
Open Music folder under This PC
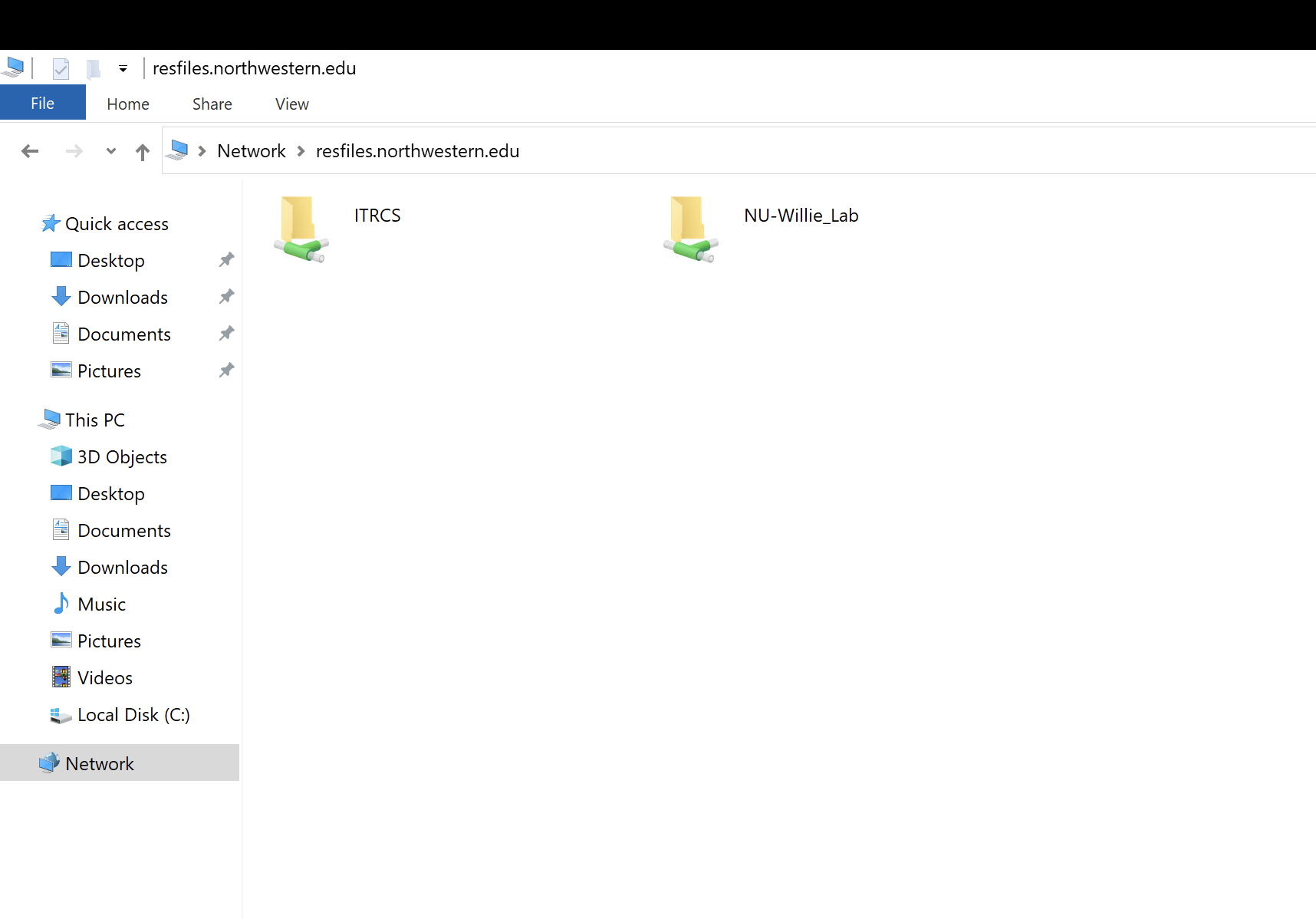coord(101,604)
